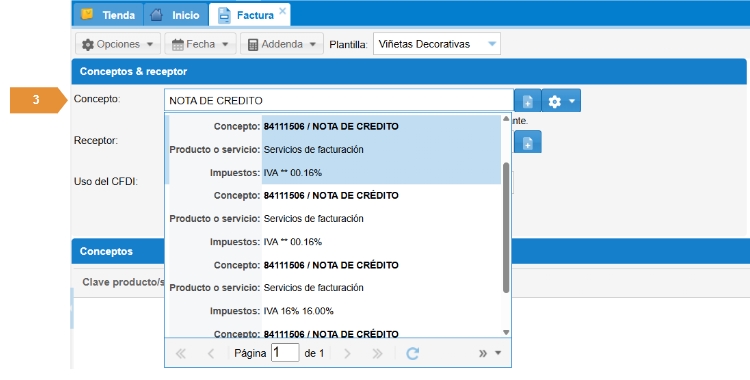
Task: Go to first page in pager
Action: click(180, 353)
